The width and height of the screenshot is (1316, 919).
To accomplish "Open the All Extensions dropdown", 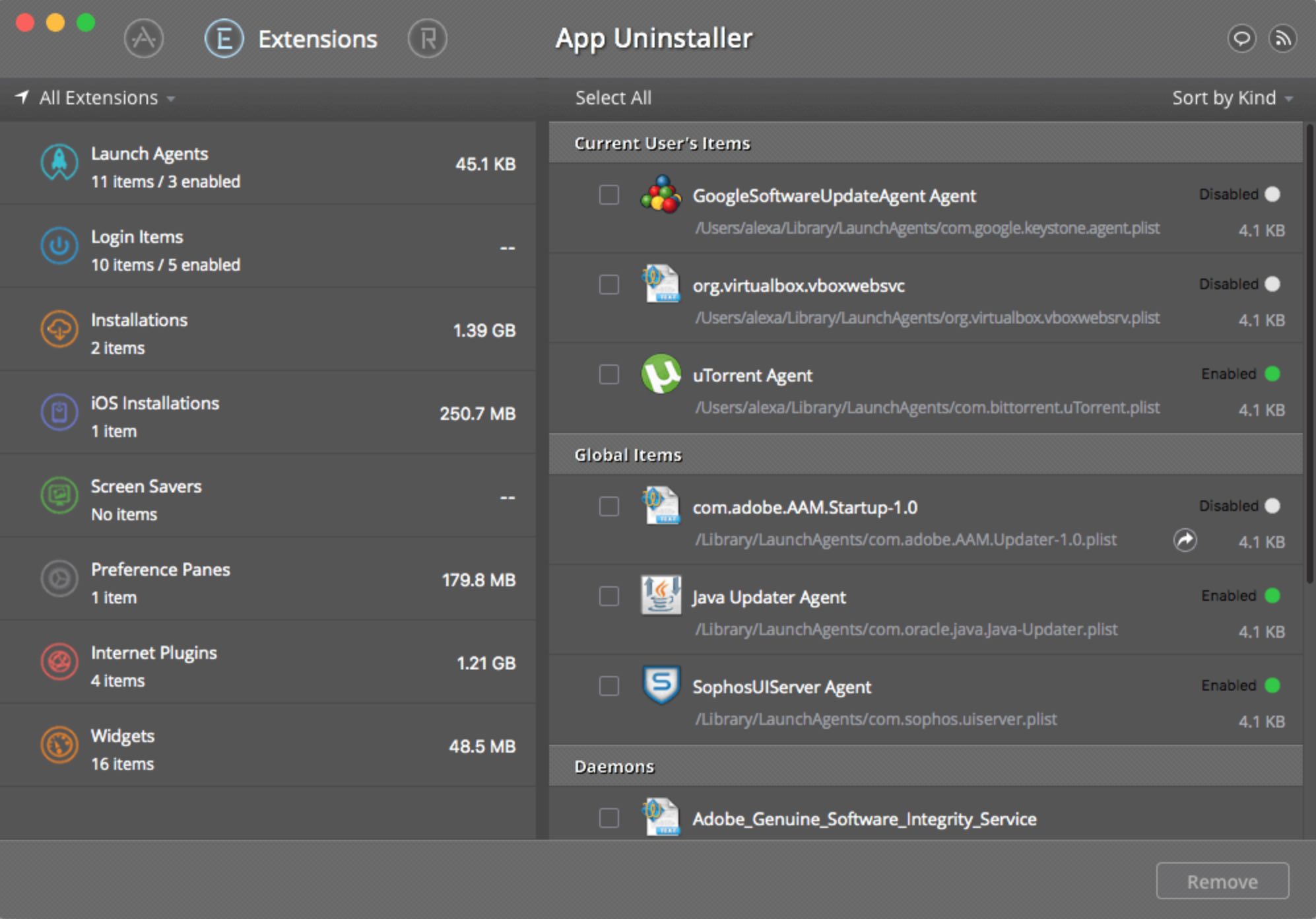I will [x=107, y=98].
